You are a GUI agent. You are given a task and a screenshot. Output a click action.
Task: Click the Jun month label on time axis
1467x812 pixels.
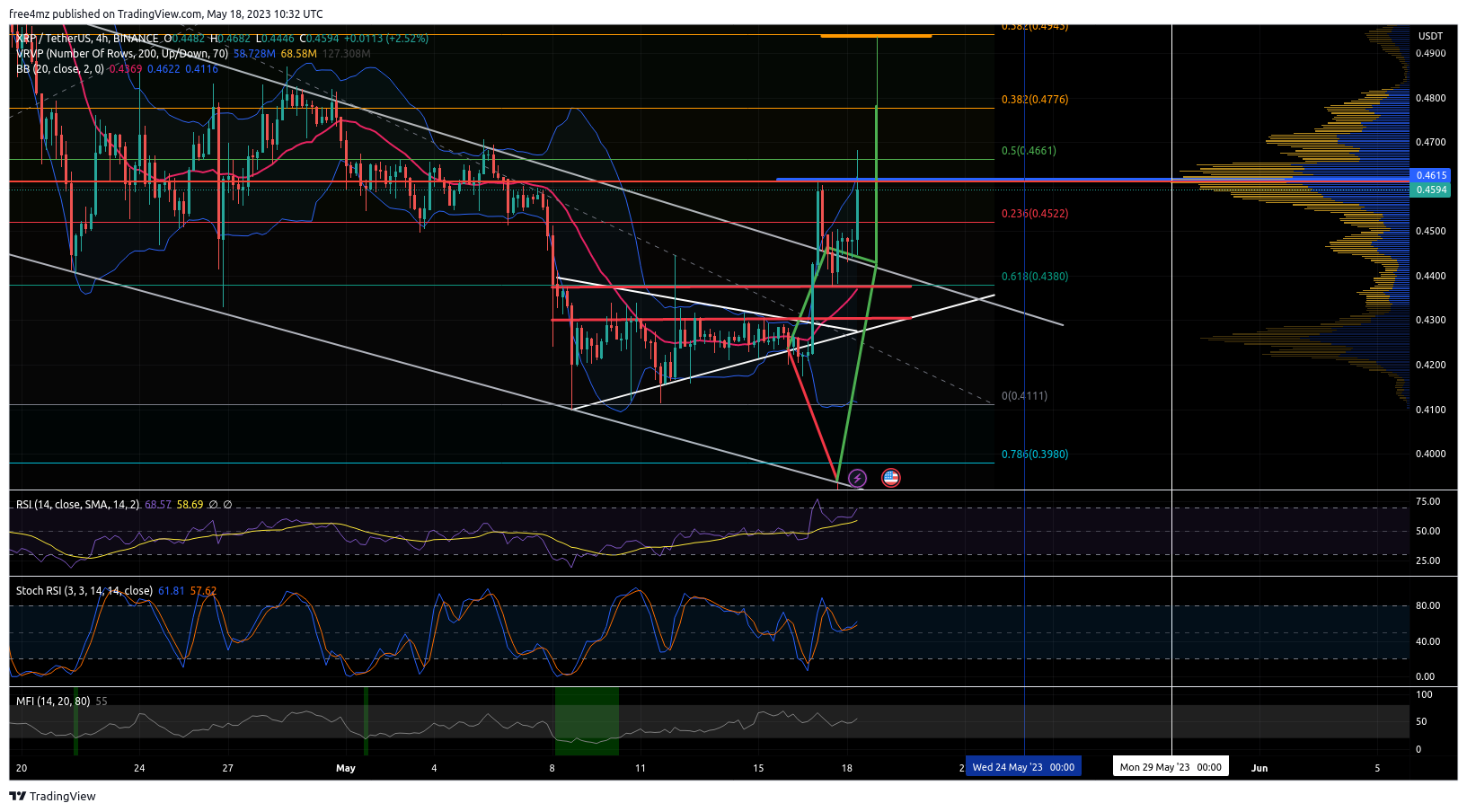(x=1259, y=768)
